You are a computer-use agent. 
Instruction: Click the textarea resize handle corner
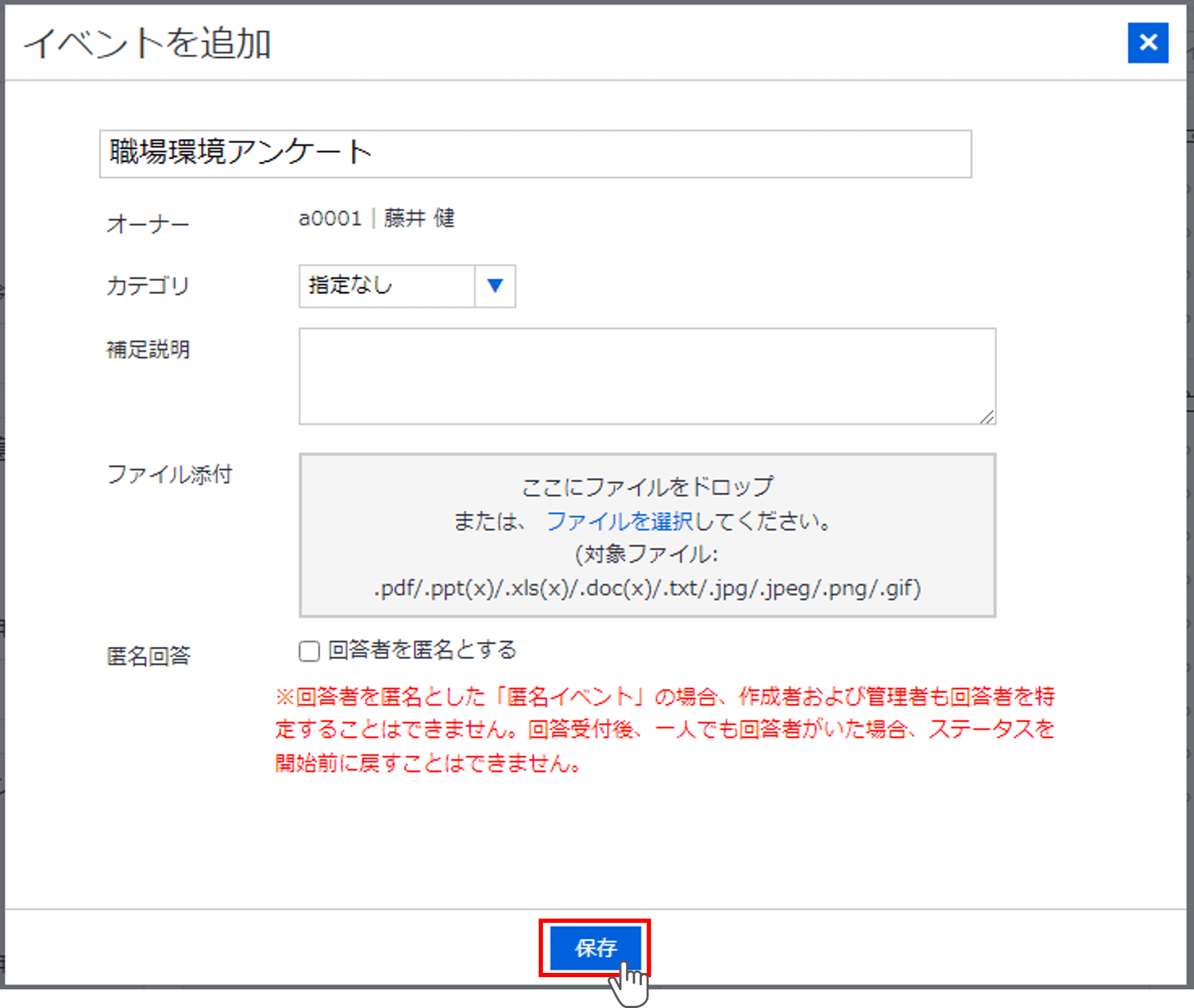tap(987, 418)
